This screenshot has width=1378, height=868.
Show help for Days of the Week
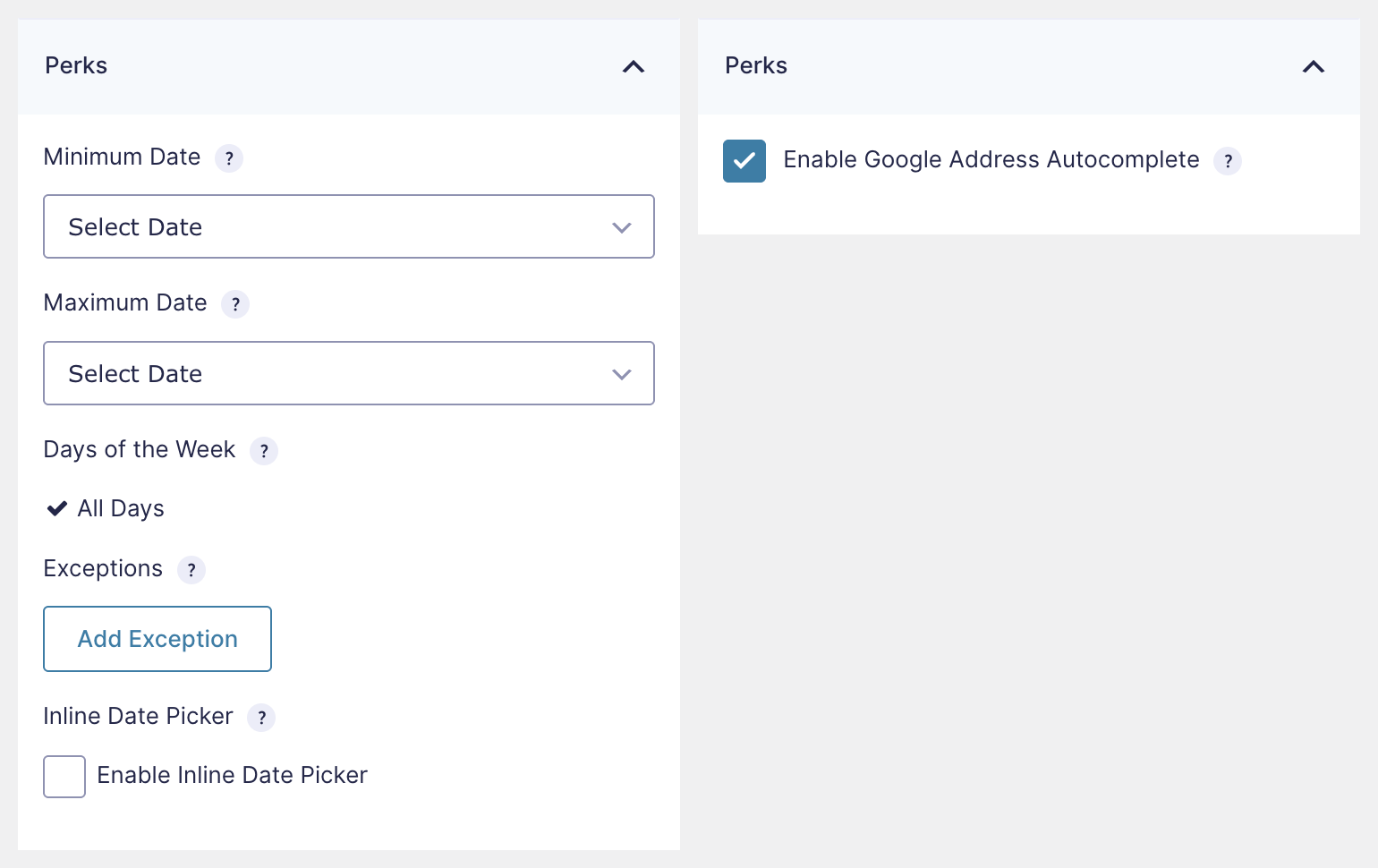click(x=264, y=451)
